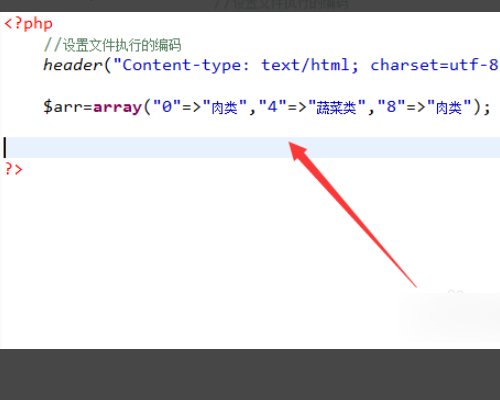Click the "4" array key
This screenshot has height=400, width=500.
(273, 107)
